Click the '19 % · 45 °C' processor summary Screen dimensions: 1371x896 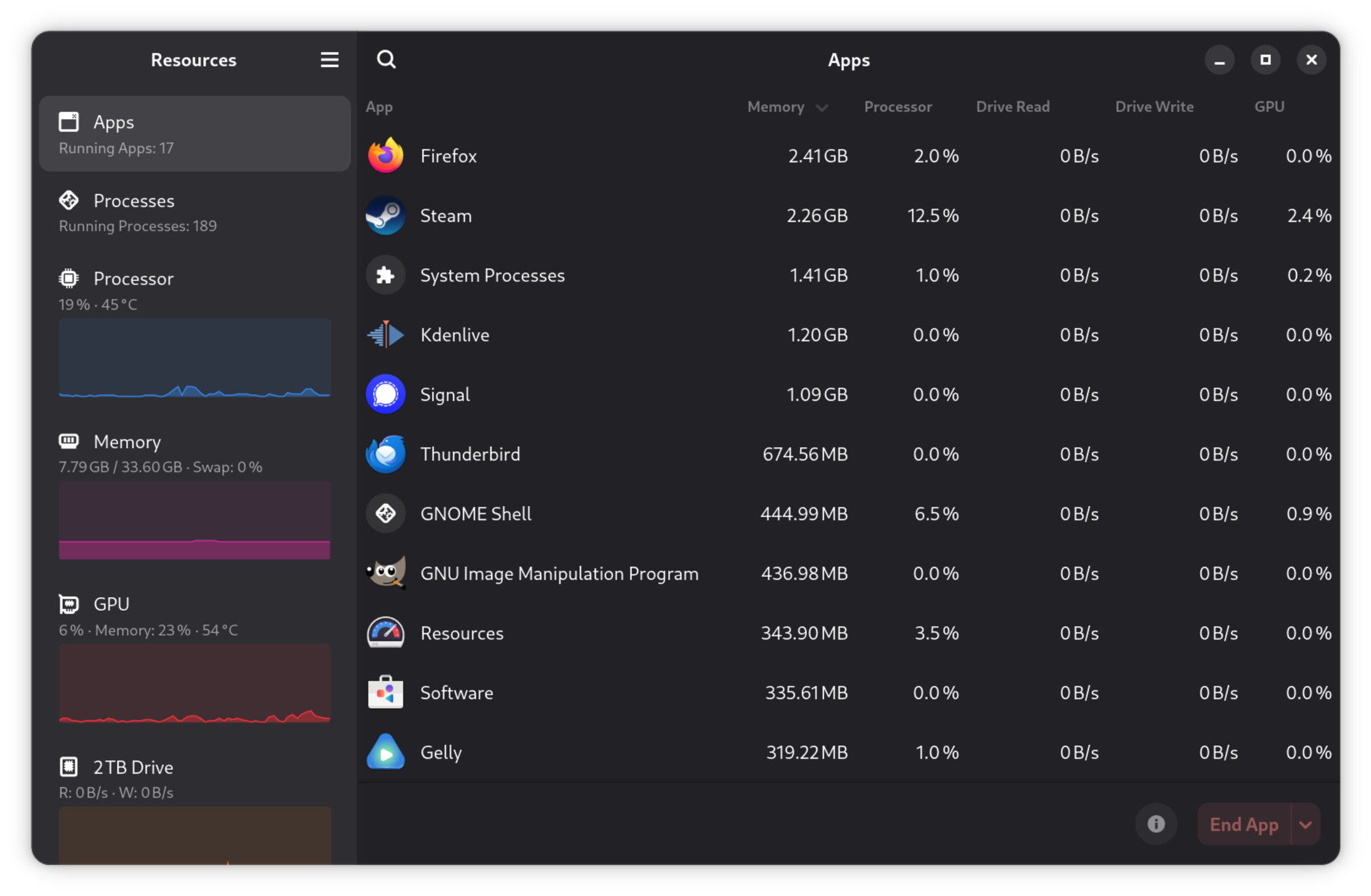[98, 304]
